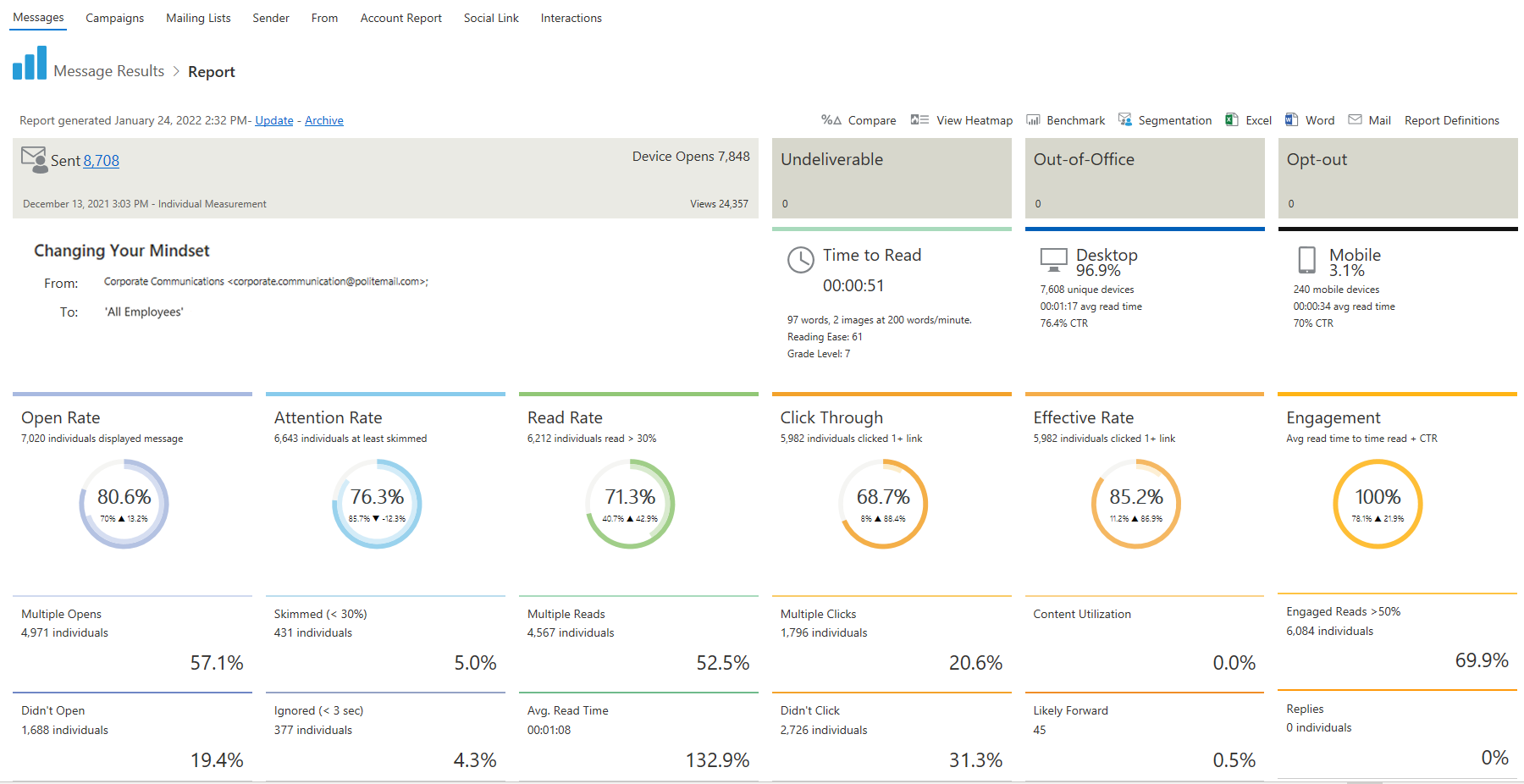The image size is (1524, 784).
Task: Click Message Results breadcrumb
Action: [x=108, y=71]
